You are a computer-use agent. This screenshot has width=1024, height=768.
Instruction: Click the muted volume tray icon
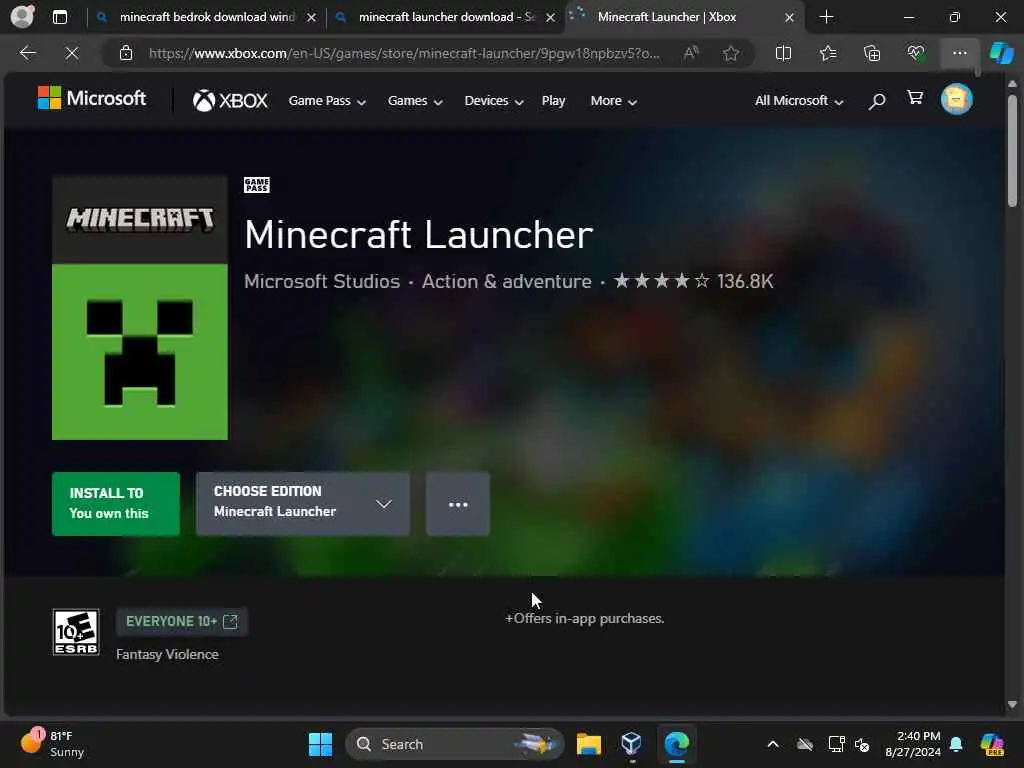[862, 744]
